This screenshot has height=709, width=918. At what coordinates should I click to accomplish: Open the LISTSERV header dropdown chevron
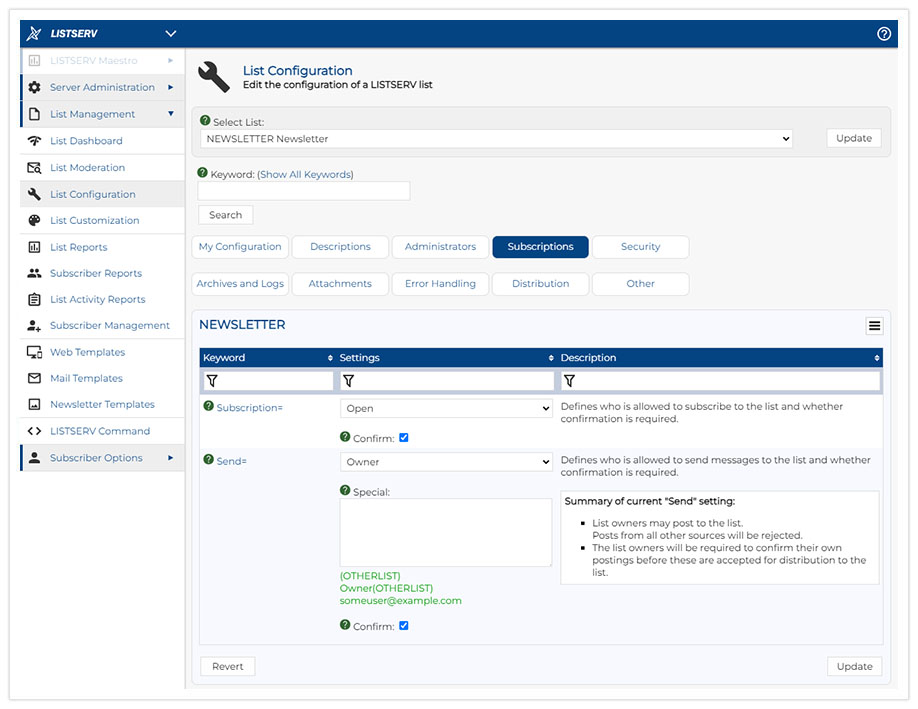coord(170,33)
